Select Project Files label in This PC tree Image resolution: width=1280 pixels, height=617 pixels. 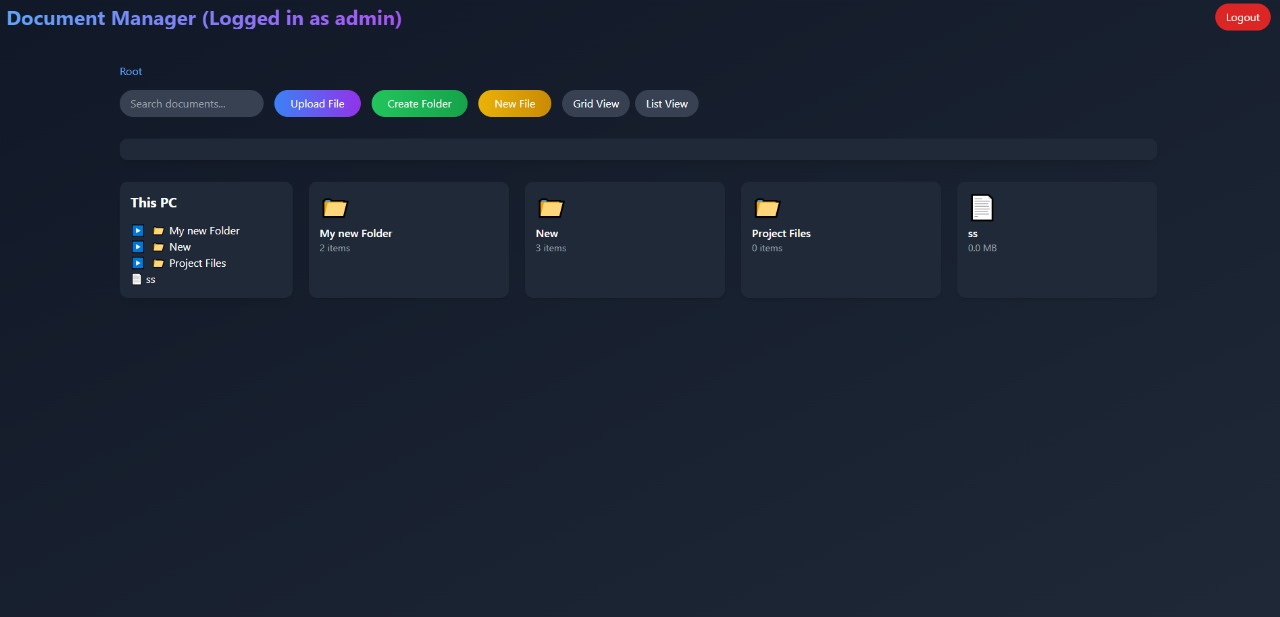pyautogui.click(x=197, y=264)
